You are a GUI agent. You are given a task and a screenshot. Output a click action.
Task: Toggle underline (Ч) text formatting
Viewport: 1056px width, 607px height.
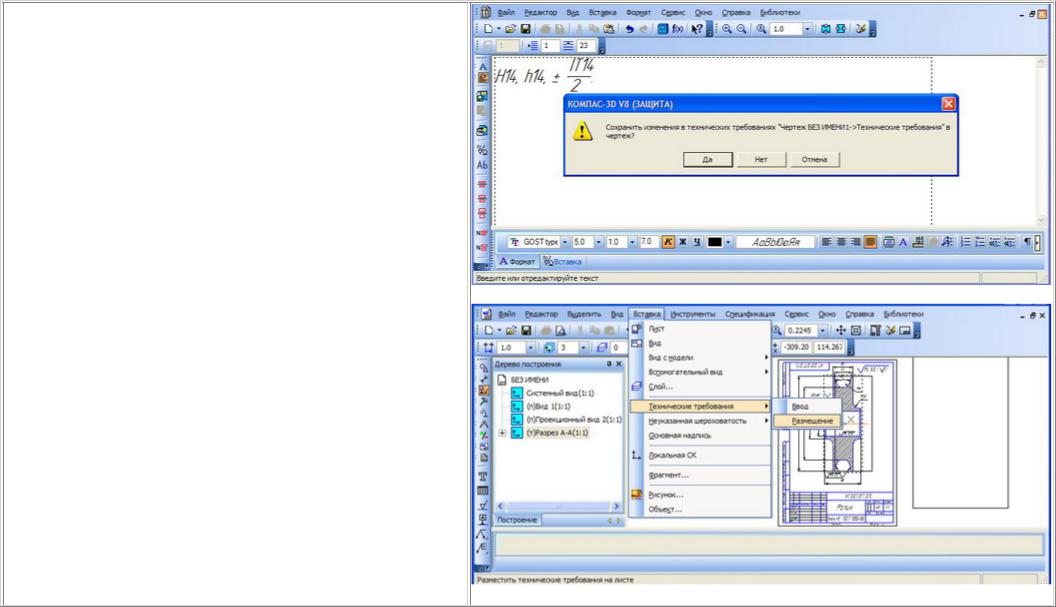[x=696, y=242]
